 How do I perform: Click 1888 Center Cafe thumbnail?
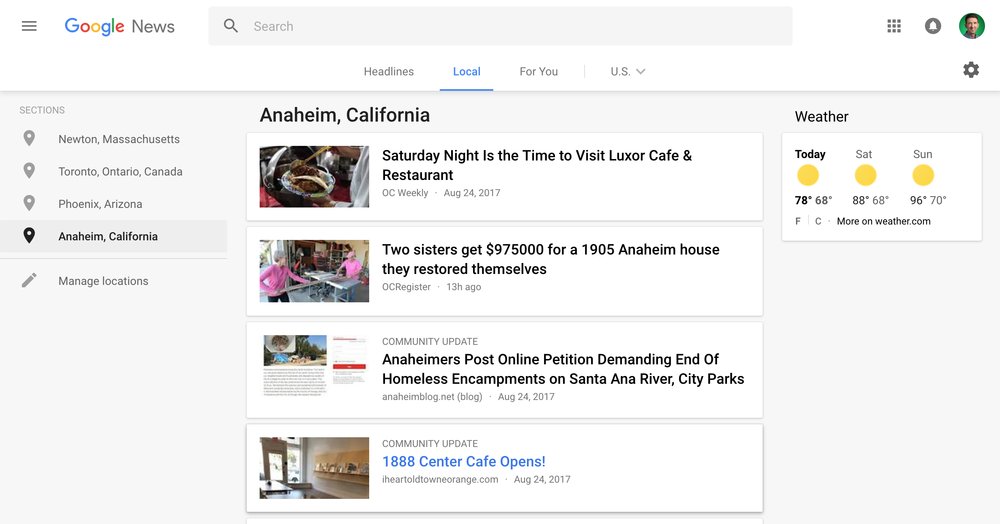point(314,468)
